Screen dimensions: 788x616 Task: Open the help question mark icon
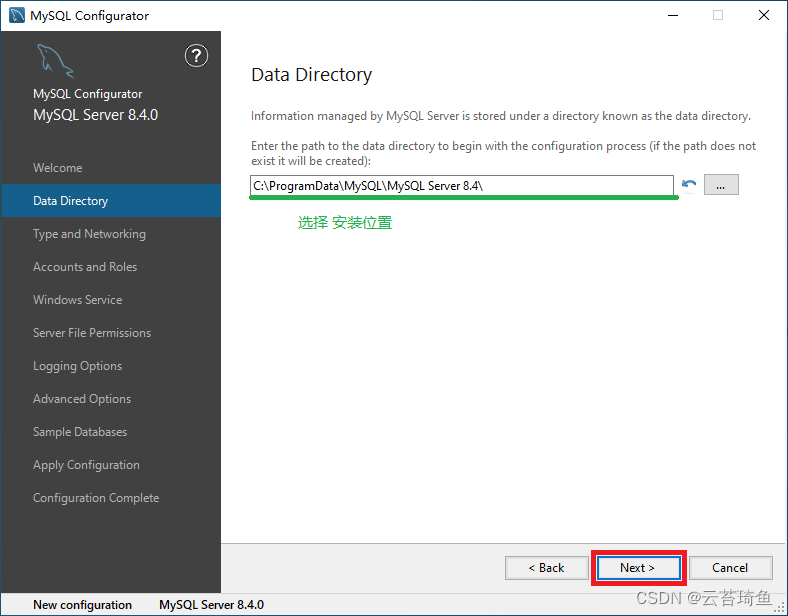[196, 56]
